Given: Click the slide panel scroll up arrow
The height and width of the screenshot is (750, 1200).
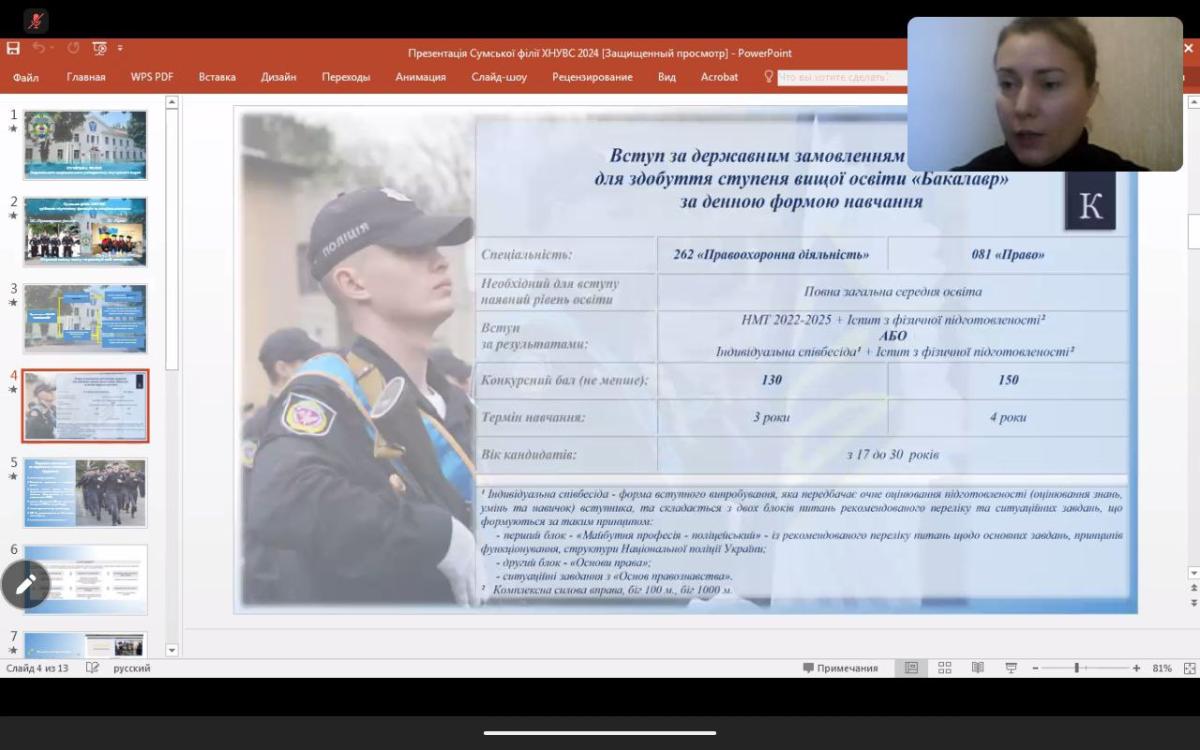Looking at the screenshot, I should 171,102.
